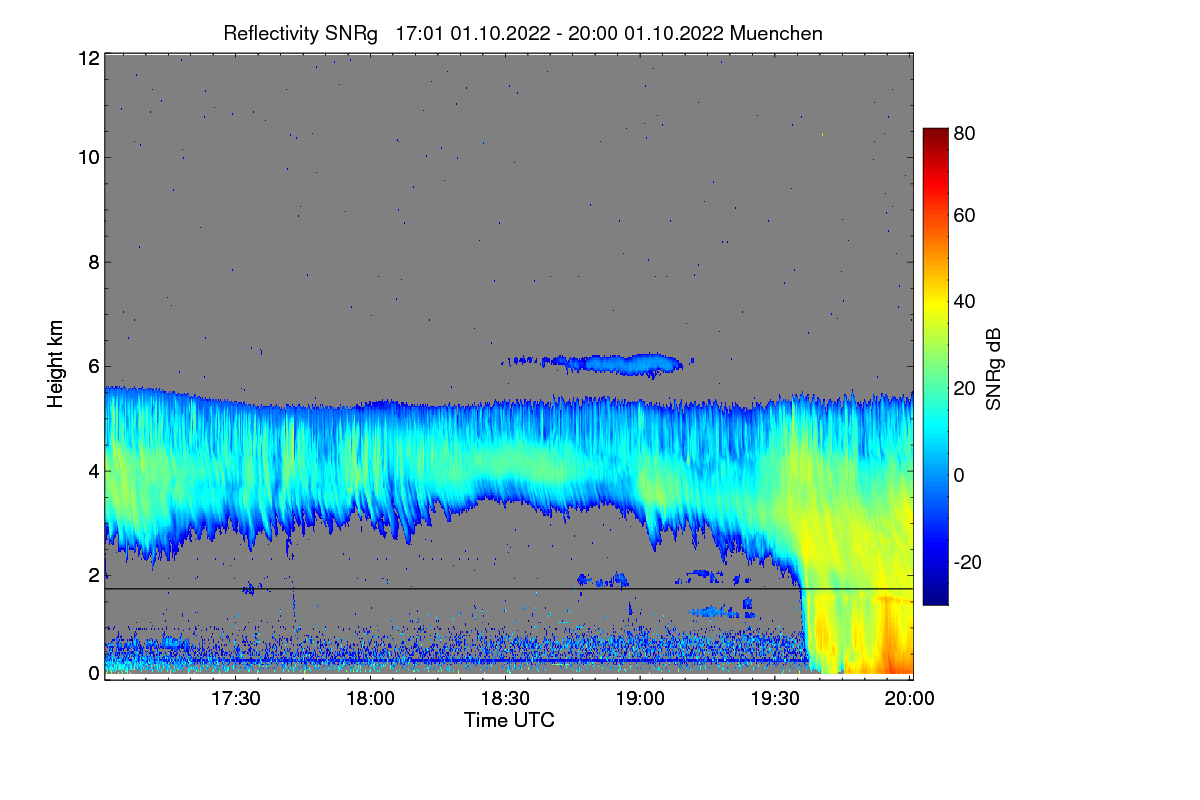Click the height tick label 10

[88, 157]
